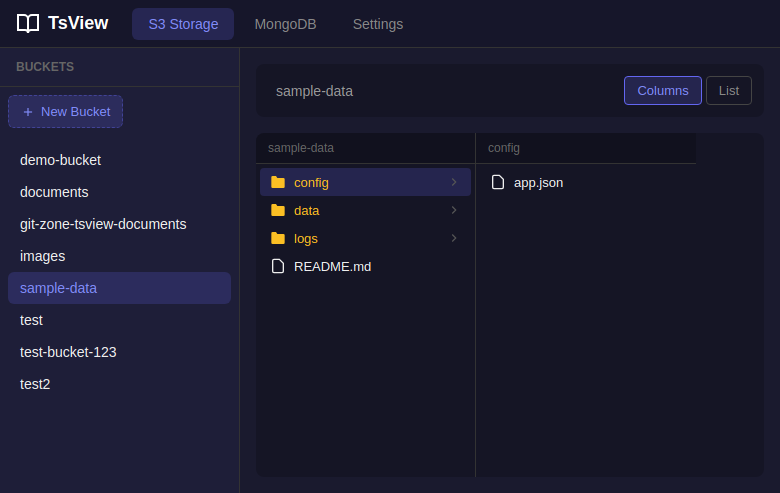Open the Settings tab
Image resolution: width=780 pixels, height=493 pixels.
(x=378, y=24)
